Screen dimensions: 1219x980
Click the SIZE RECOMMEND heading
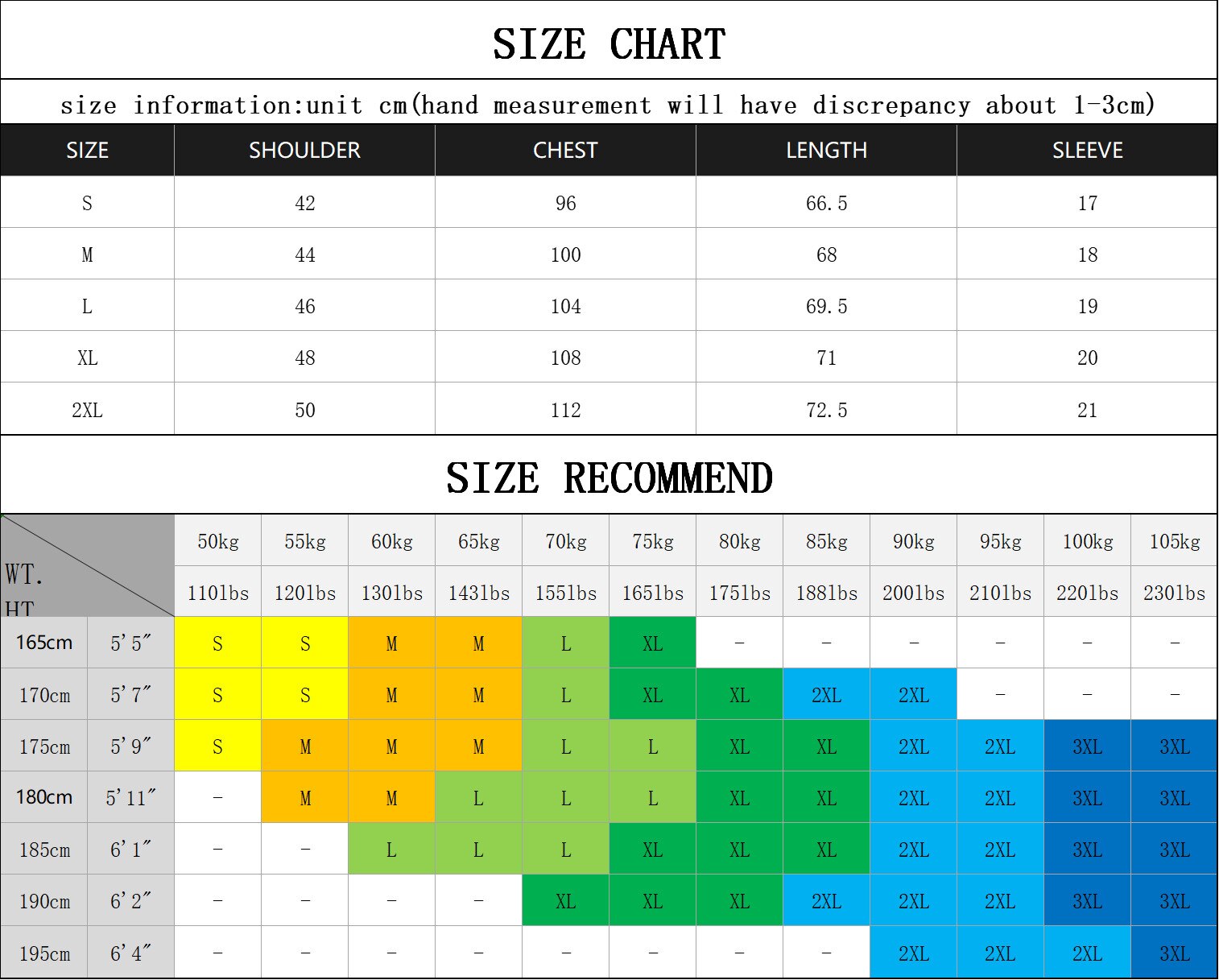(x=609, y=478)
